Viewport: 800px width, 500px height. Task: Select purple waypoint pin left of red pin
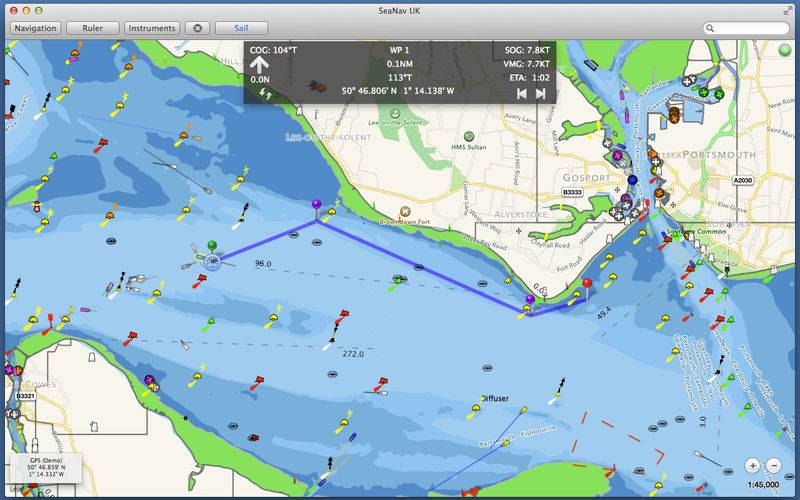[x=530, y=300]
